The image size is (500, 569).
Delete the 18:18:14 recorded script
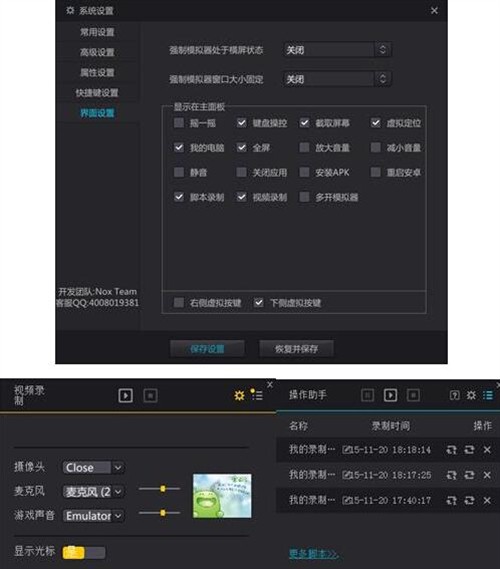pyautogui.click(x=487, y=450)
